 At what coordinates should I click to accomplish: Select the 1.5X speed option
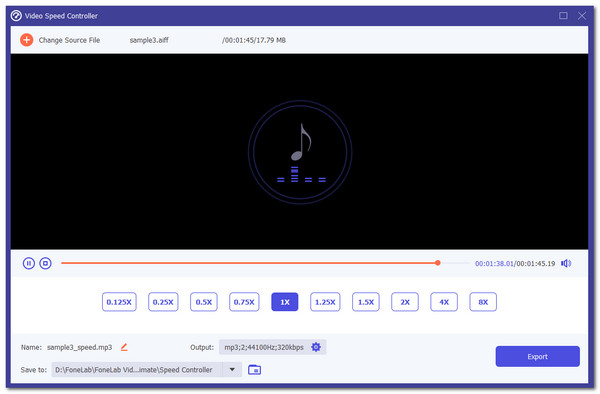(366, 302)
